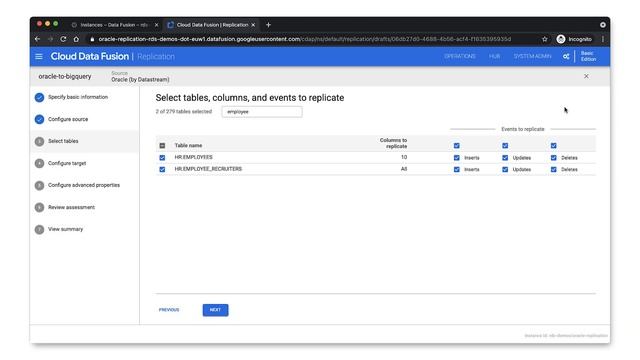Go to Configure advanced properties step

pyautogui.click(x=84, y=185)
